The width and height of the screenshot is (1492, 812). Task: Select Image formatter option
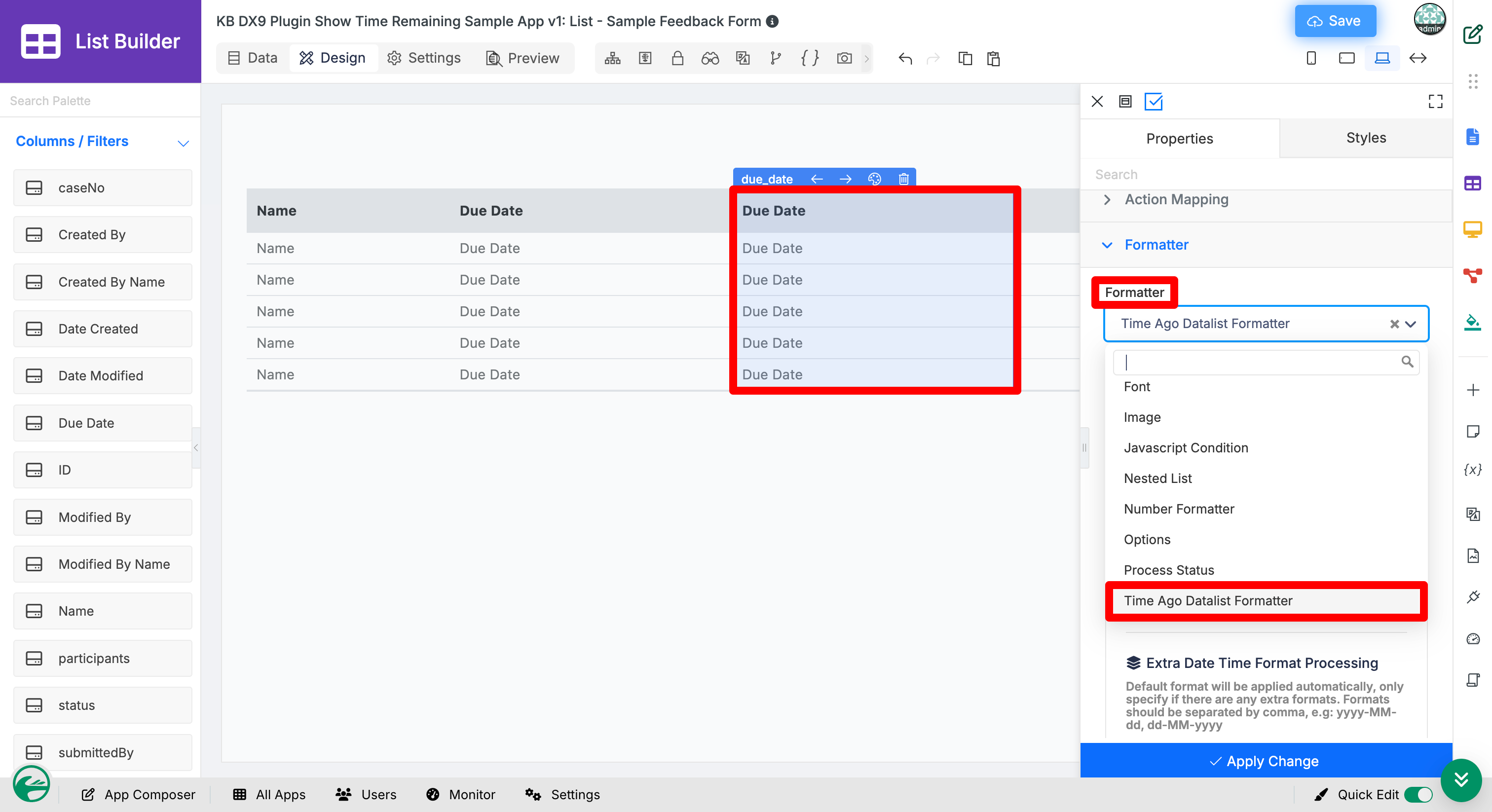tap(1266, 417)
